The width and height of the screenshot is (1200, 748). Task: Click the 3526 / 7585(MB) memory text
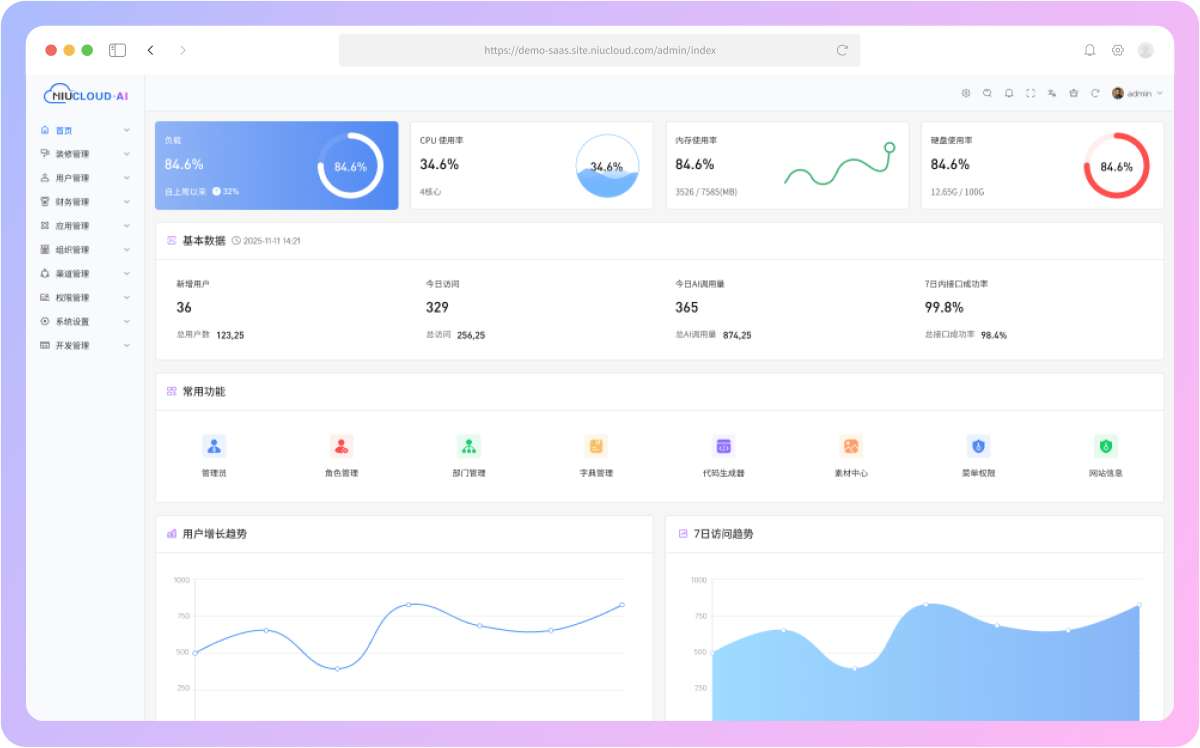point(706,191)
